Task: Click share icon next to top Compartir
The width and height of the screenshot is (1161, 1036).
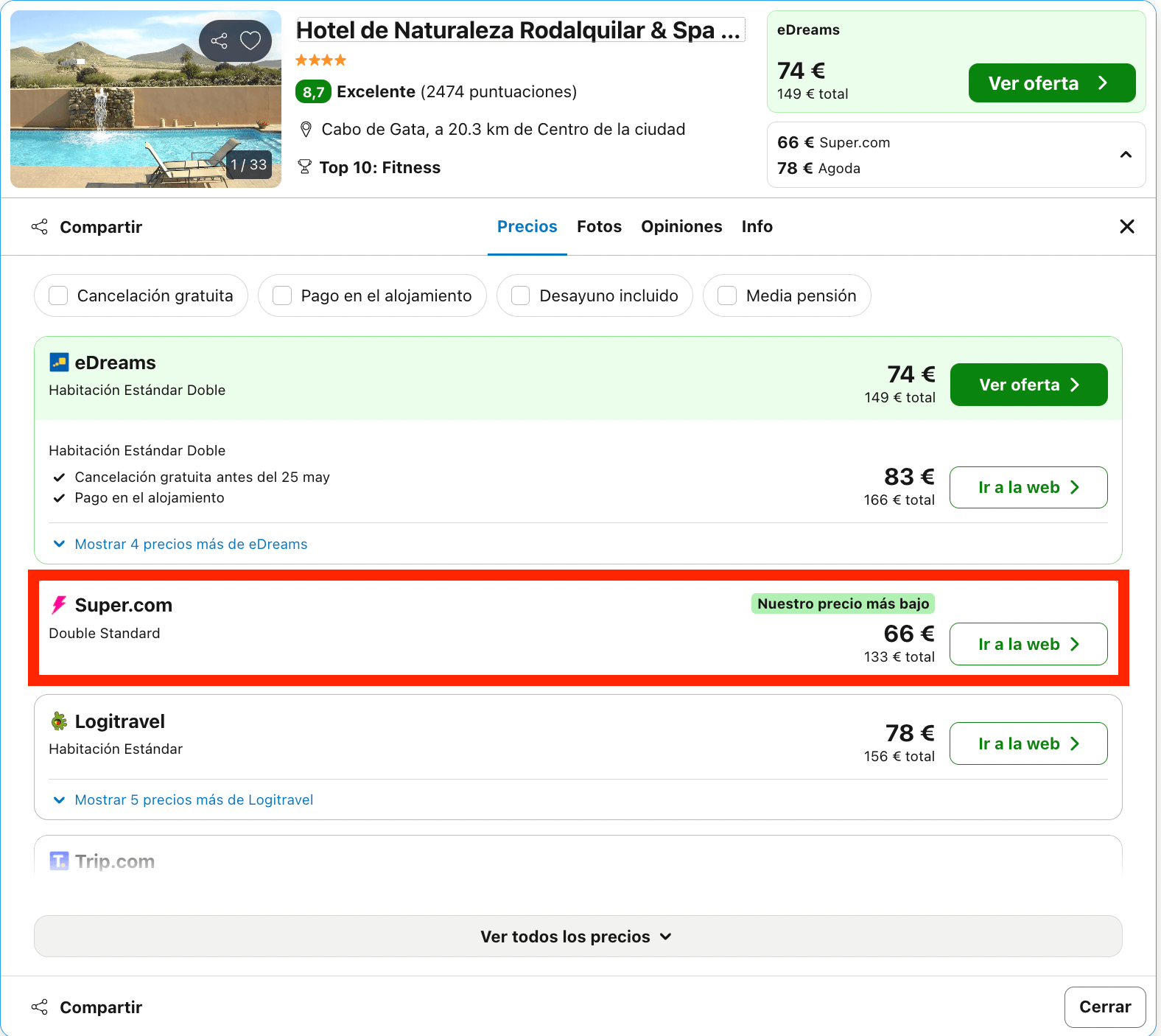Action: 40,227
